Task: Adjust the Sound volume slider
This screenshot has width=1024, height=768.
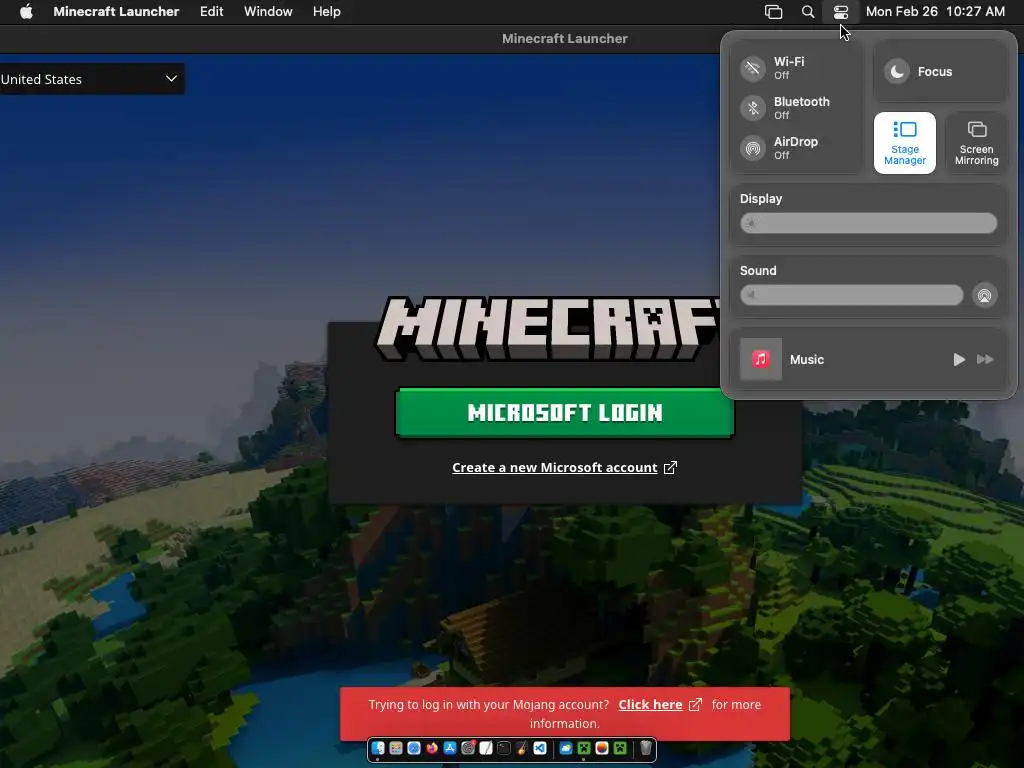Action: click(852, 295)
